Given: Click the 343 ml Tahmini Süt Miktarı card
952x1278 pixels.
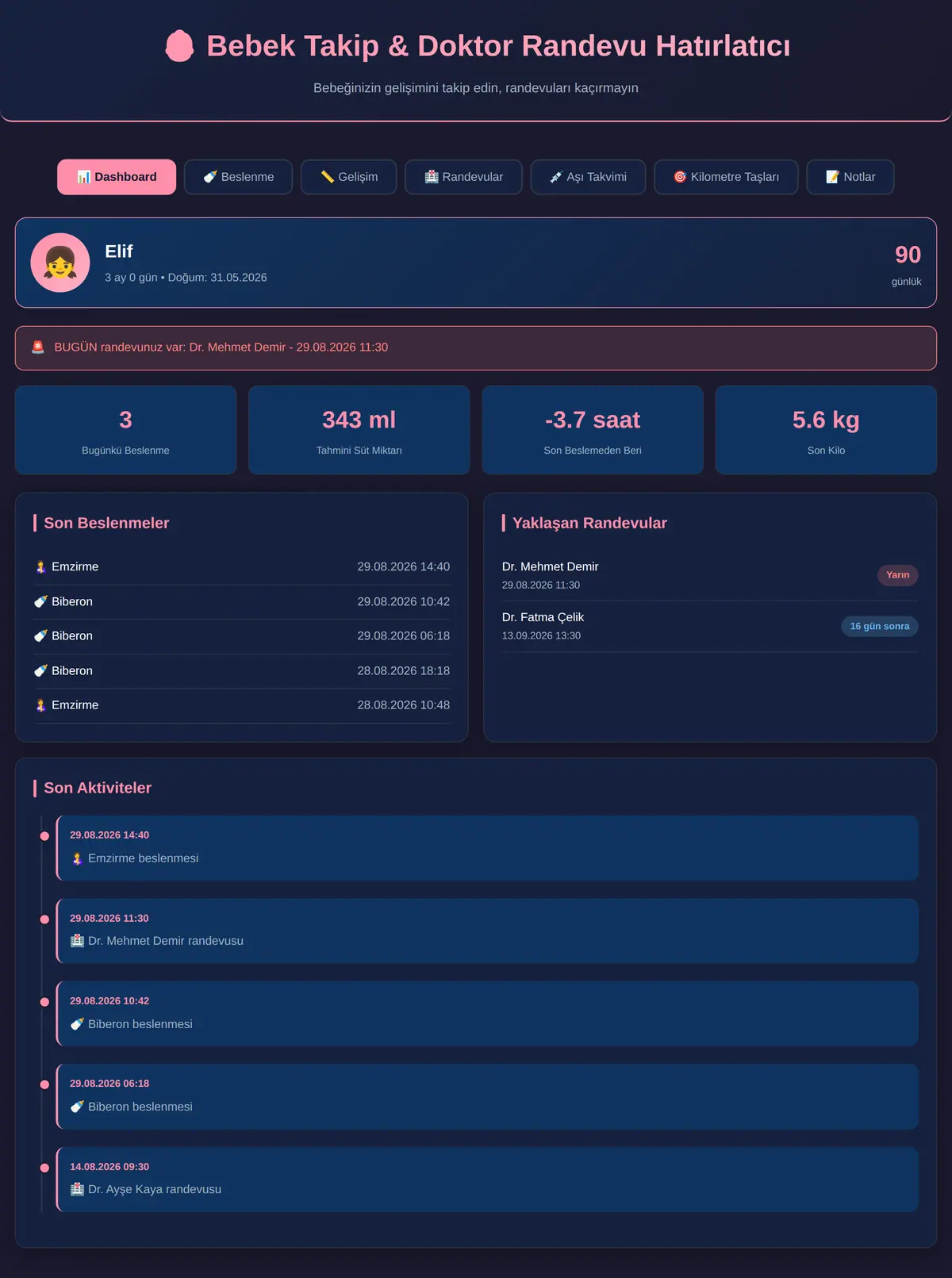Looking at the screenshot, I should click(359, 430).
